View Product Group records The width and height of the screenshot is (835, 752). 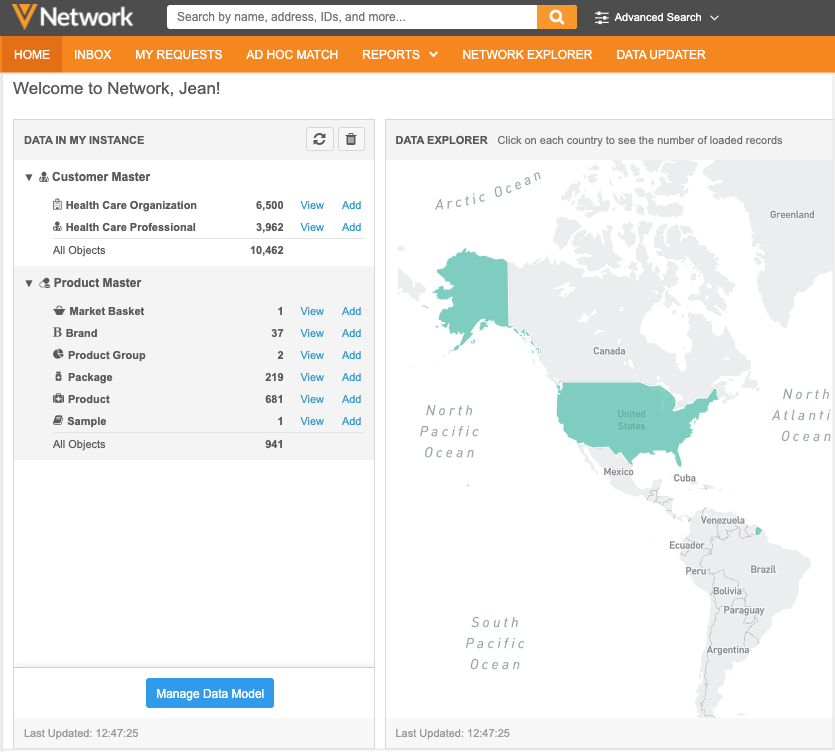click(312, 355)
